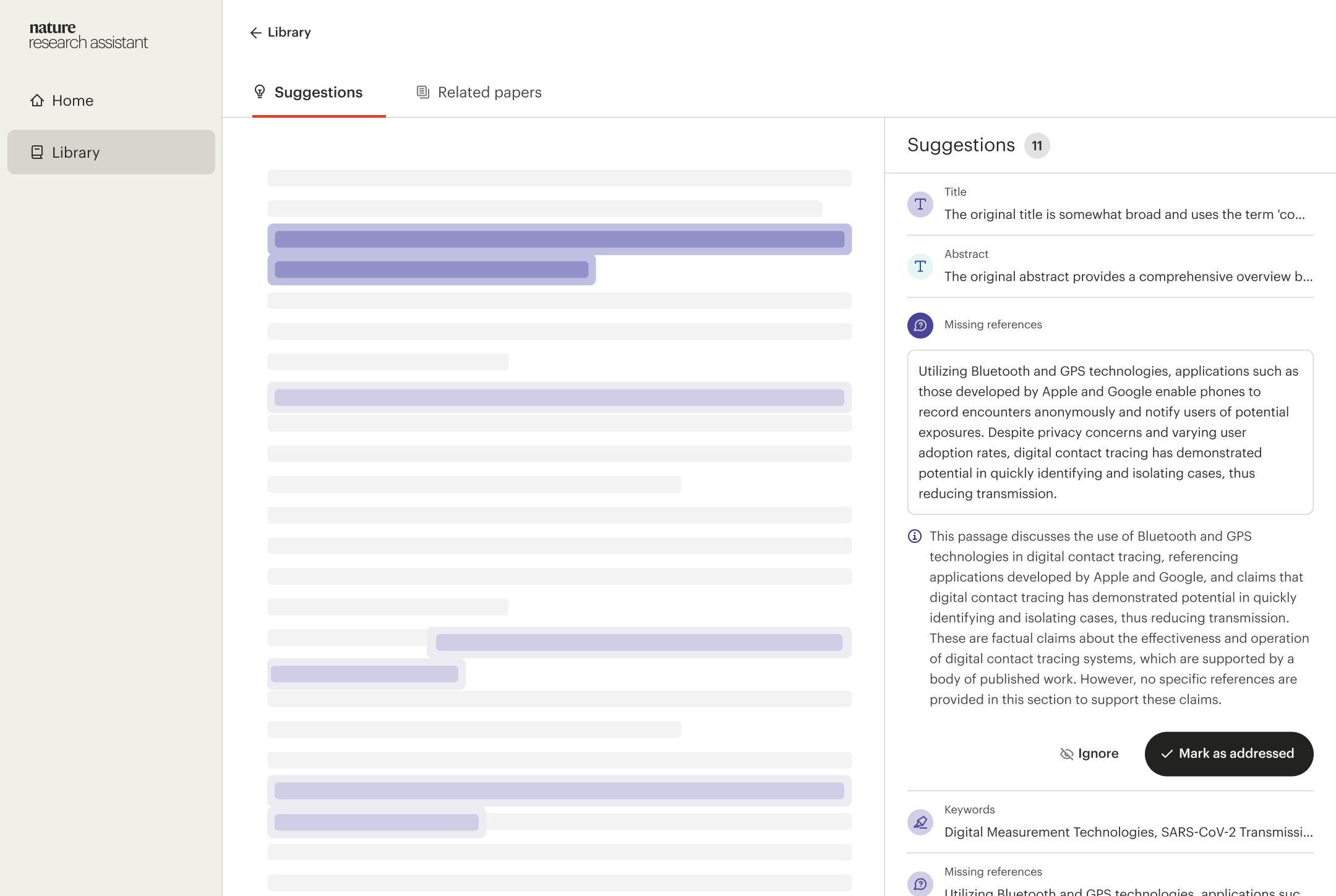
Task: Mark the suggestion as addressed
Action: pyautogui.click(x=1228, y=754)
